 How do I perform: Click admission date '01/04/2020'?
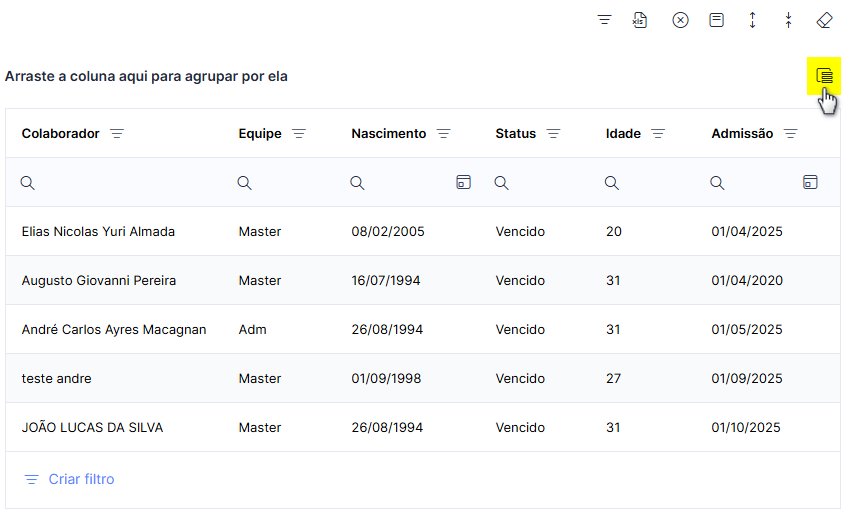(747, 281)
